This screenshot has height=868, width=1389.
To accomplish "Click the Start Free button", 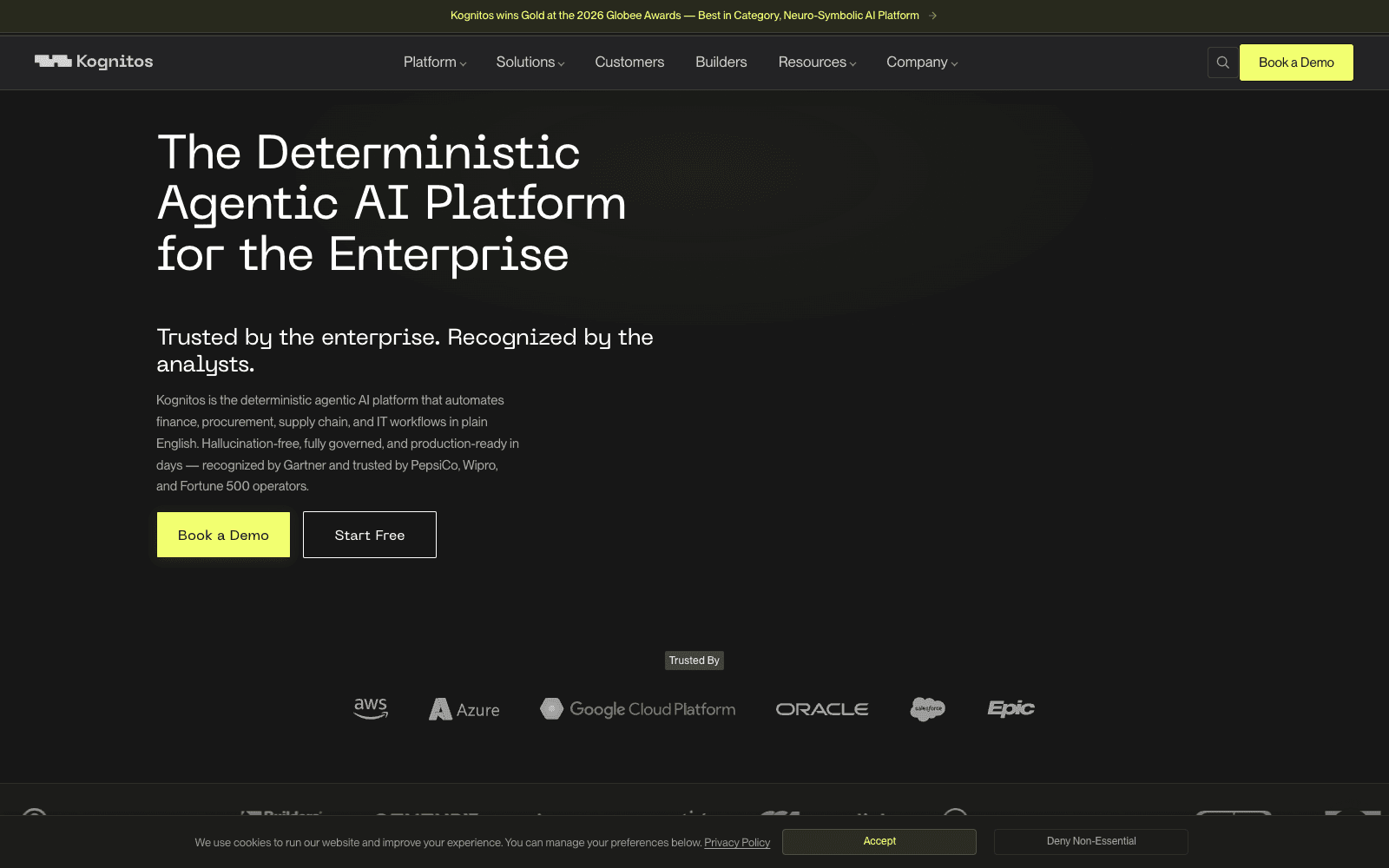I will pos(370,535).
